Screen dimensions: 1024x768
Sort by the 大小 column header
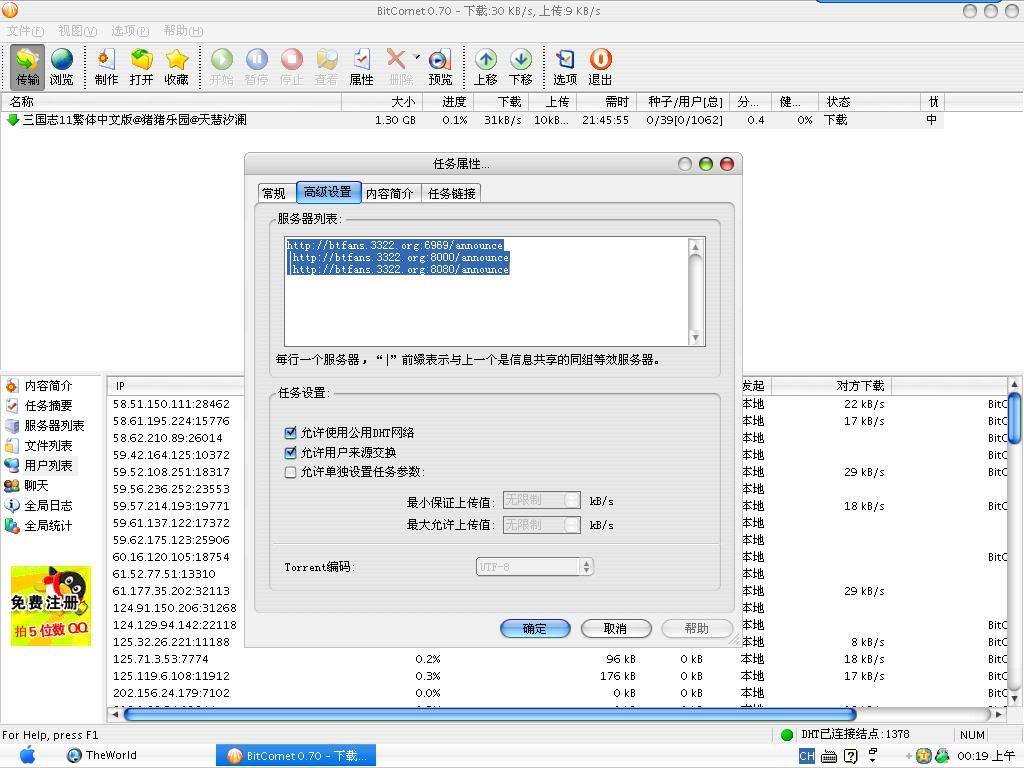[383, 102]
